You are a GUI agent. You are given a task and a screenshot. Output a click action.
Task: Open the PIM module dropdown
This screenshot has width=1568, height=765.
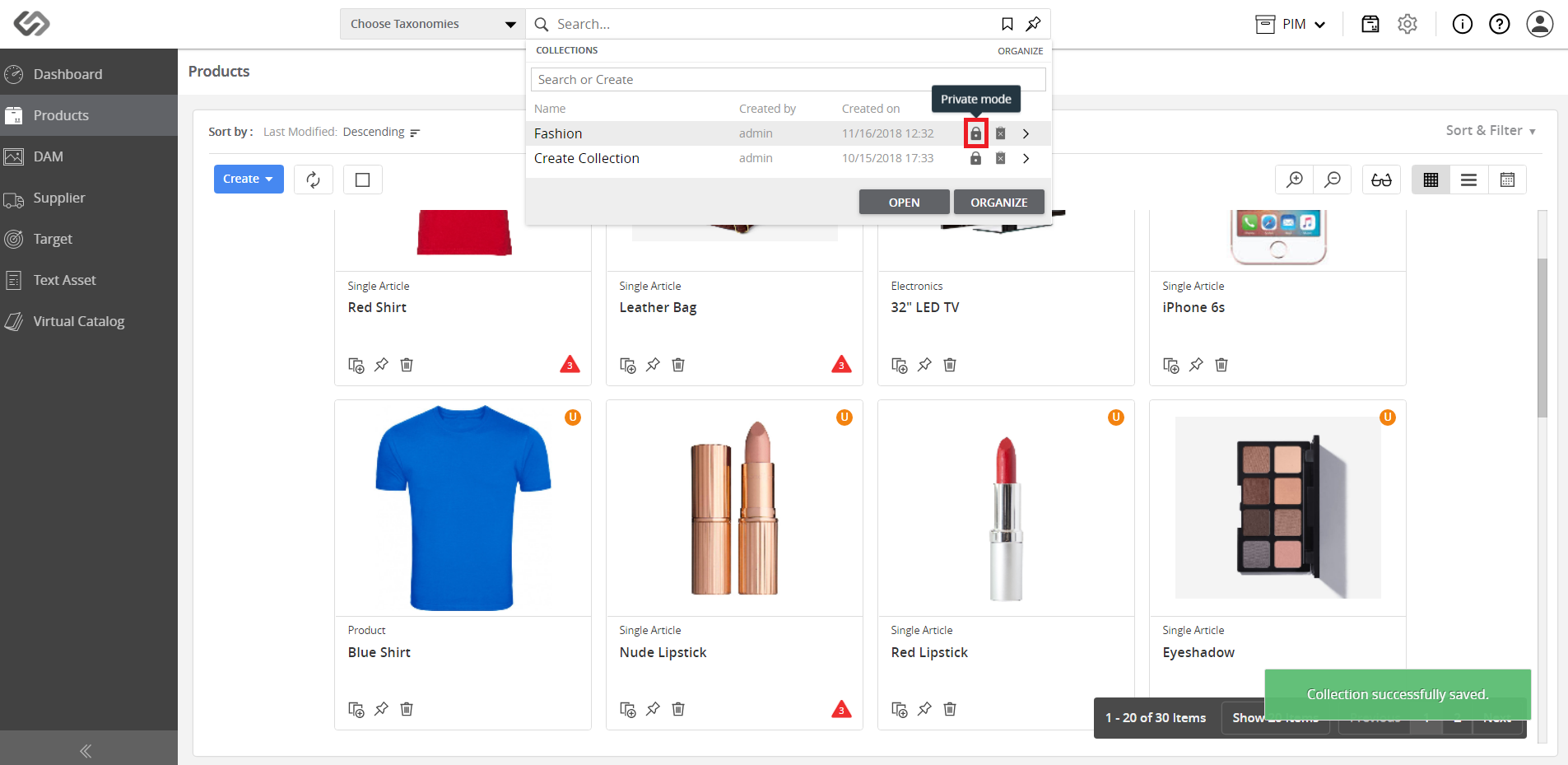pos(1291,24)
